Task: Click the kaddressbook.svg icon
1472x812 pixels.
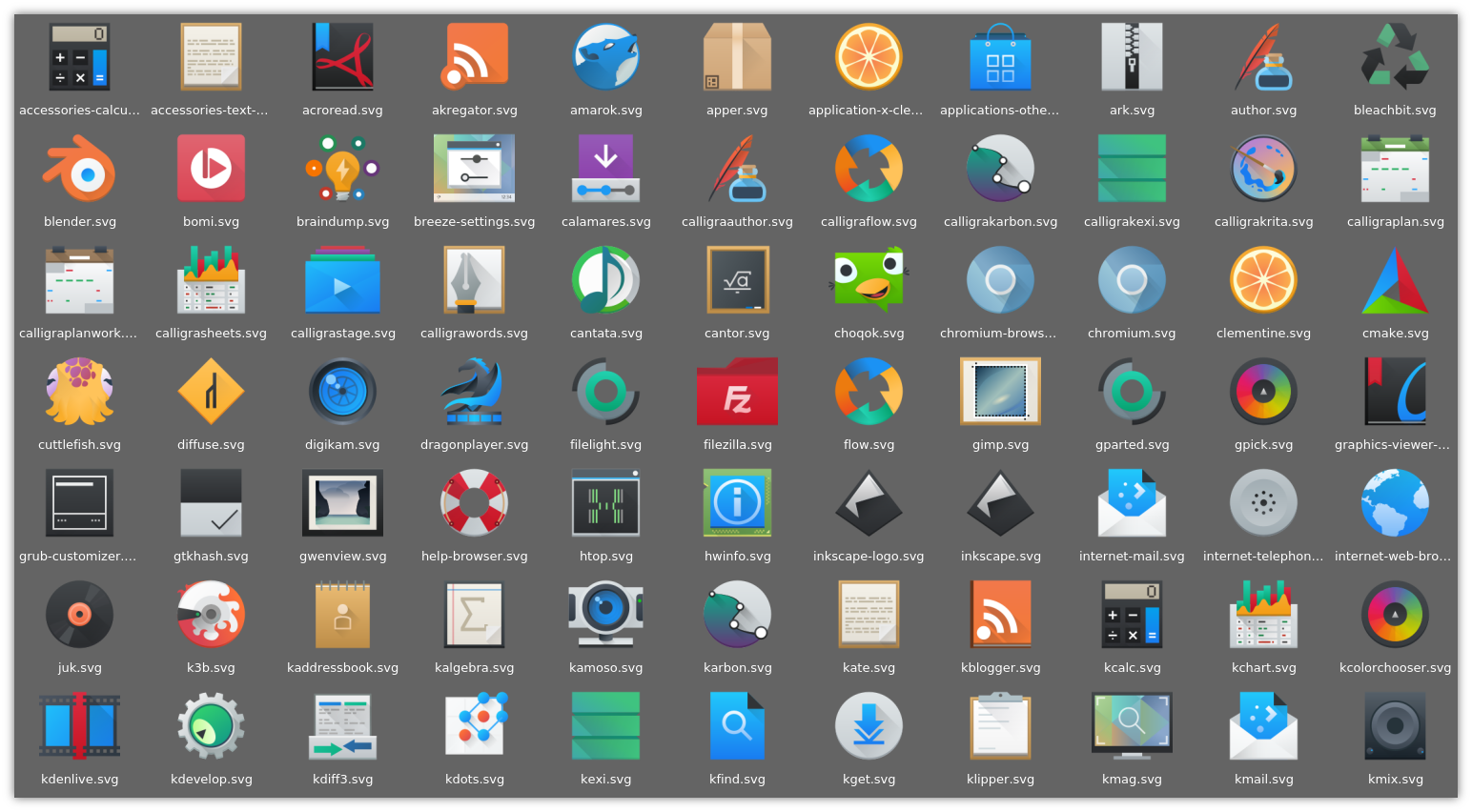Action: click(342, 615)
